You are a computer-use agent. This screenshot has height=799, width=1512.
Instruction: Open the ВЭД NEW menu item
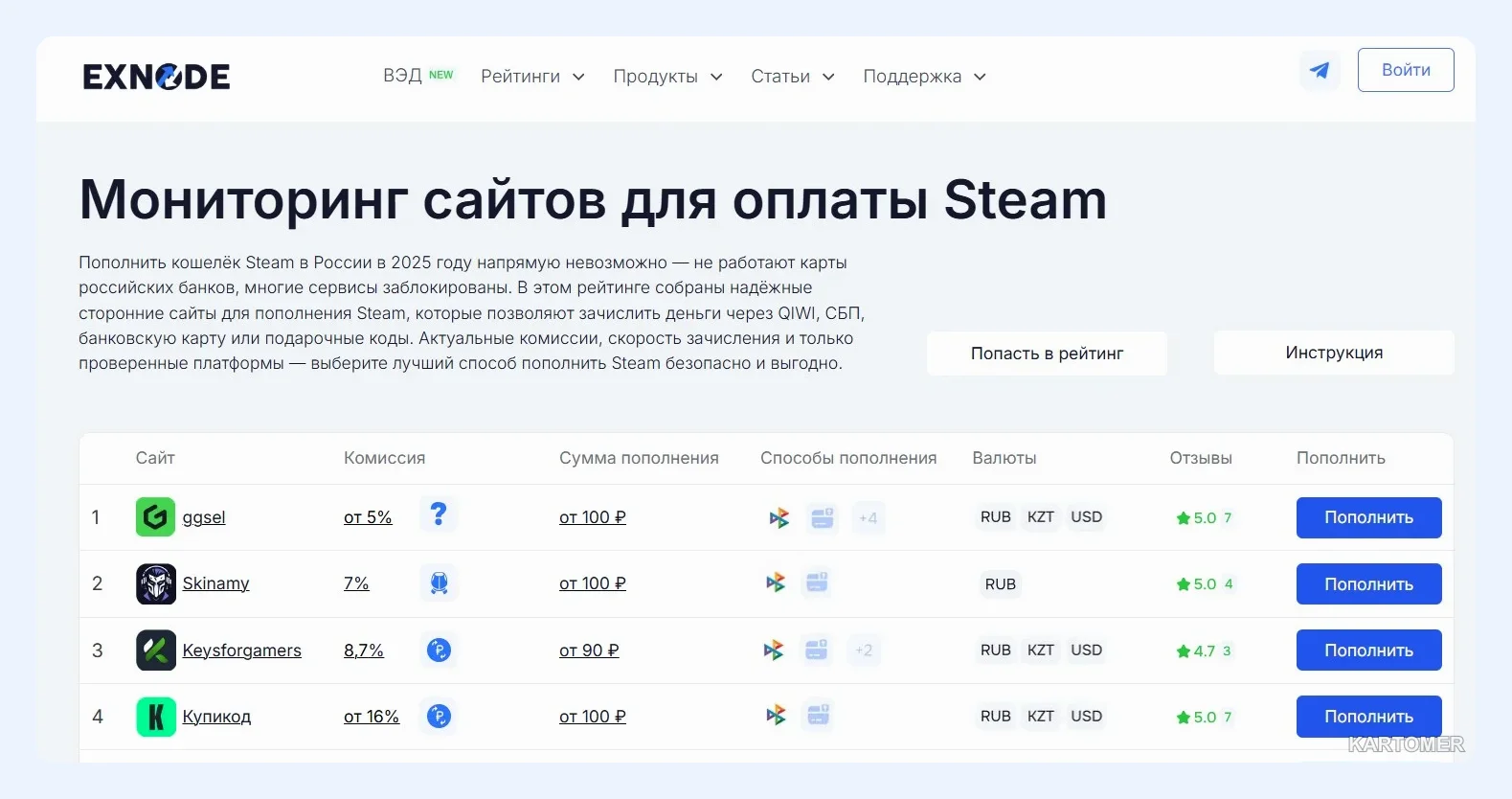click(x=418, y=76)
